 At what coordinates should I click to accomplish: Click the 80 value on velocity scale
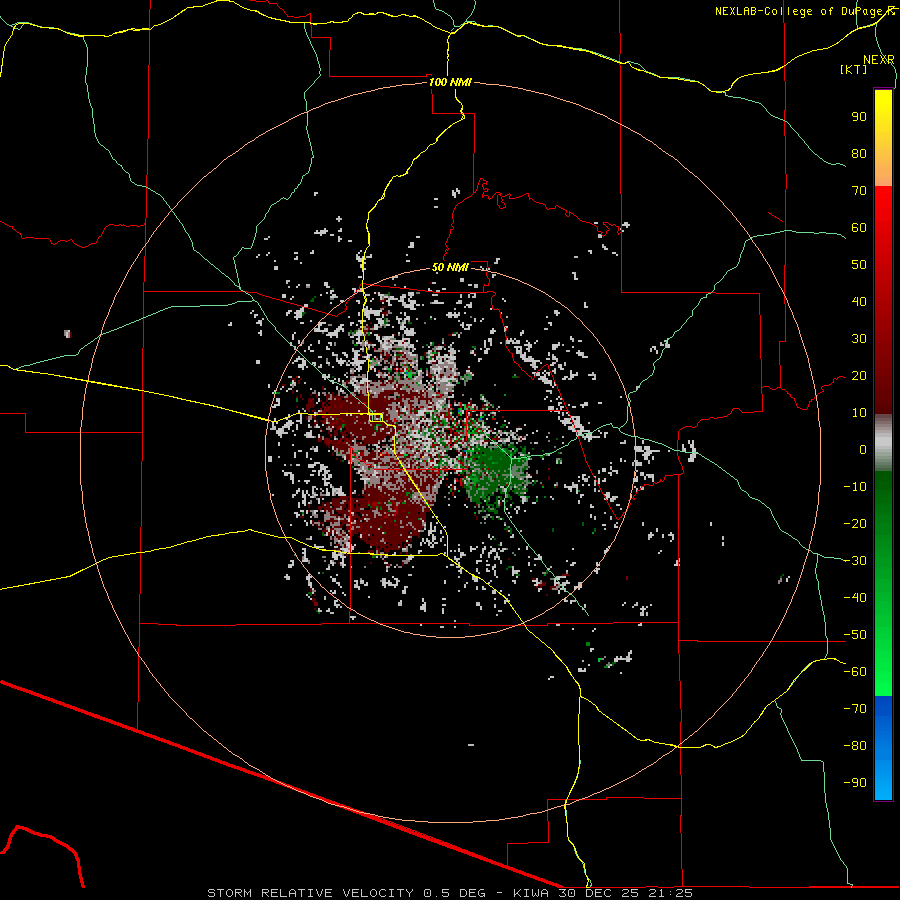(x=859, y=154)
